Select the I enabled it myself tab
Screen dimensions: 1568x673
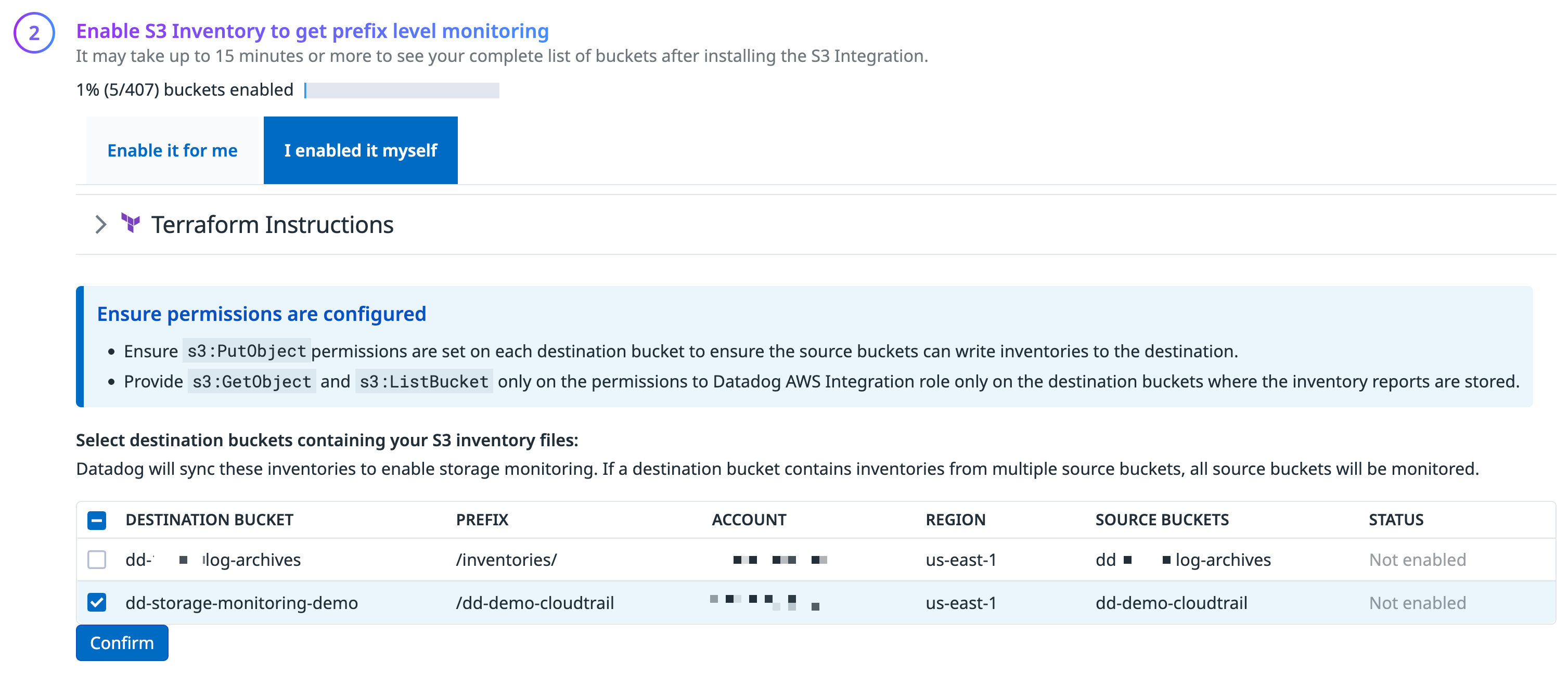click(361, 151)
